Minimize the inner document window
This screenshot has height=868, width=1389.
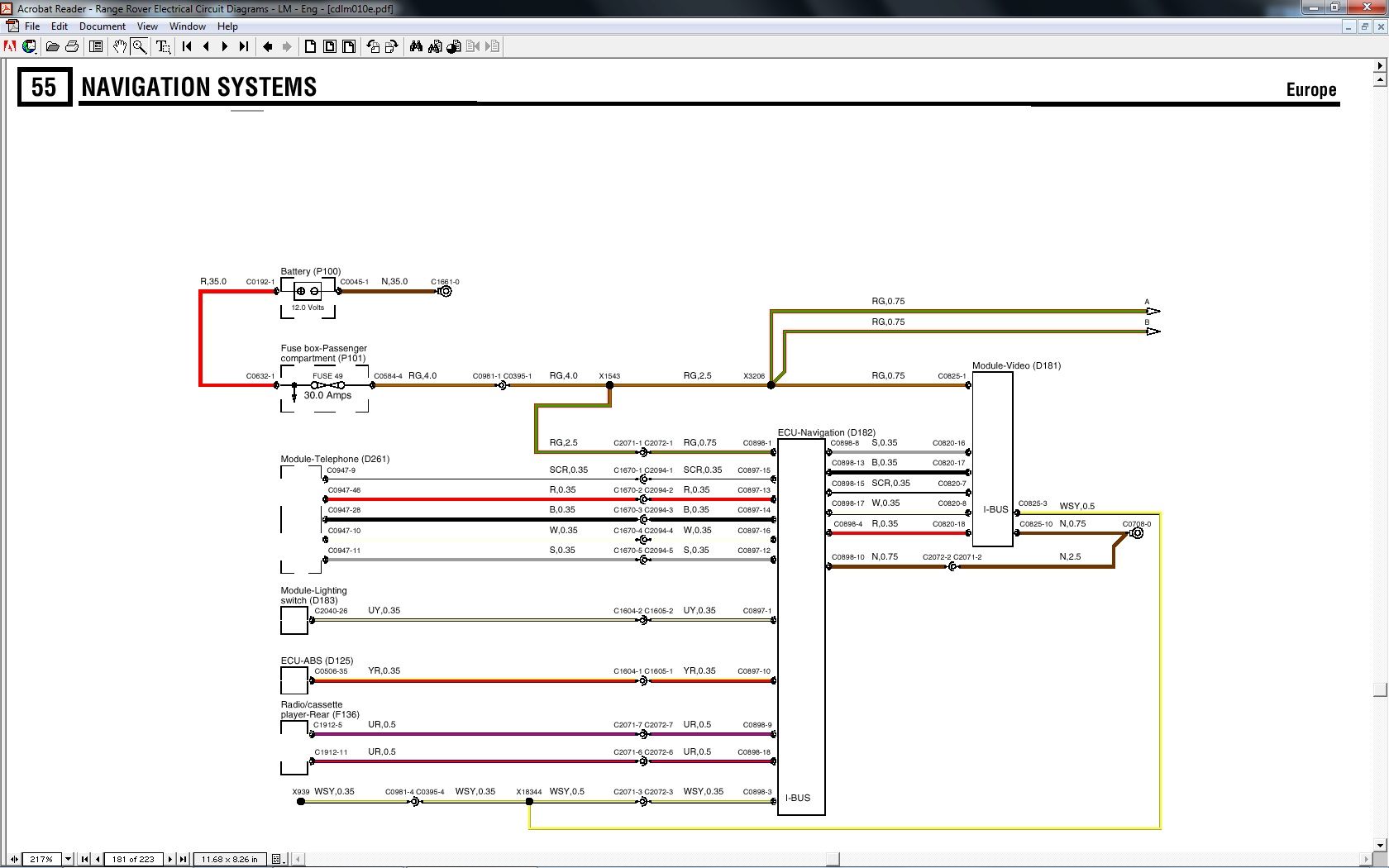1348,26
